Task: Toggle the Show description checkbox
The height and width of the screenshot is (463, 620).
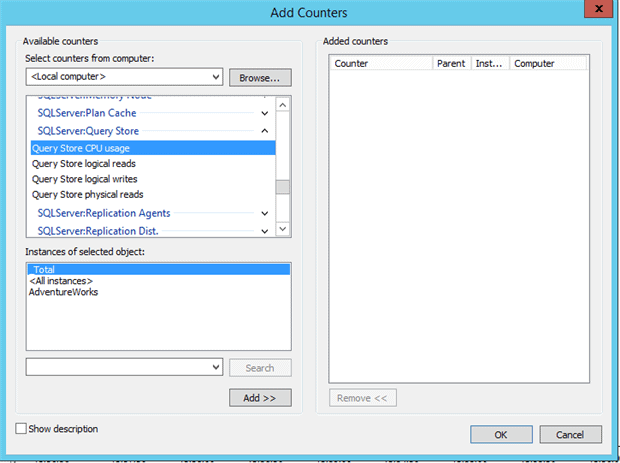Action: 21,429
